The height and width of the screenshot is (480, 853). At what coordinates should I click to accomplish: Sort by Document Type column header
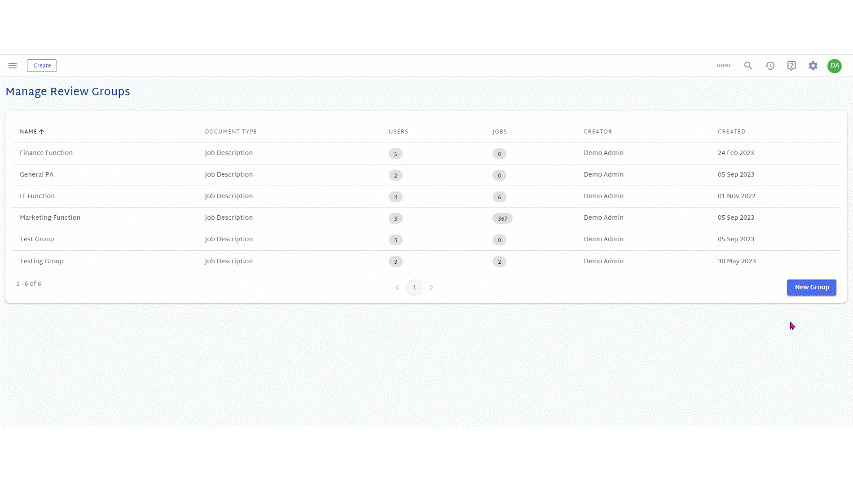pyautogui.click(x=231, y=132)
